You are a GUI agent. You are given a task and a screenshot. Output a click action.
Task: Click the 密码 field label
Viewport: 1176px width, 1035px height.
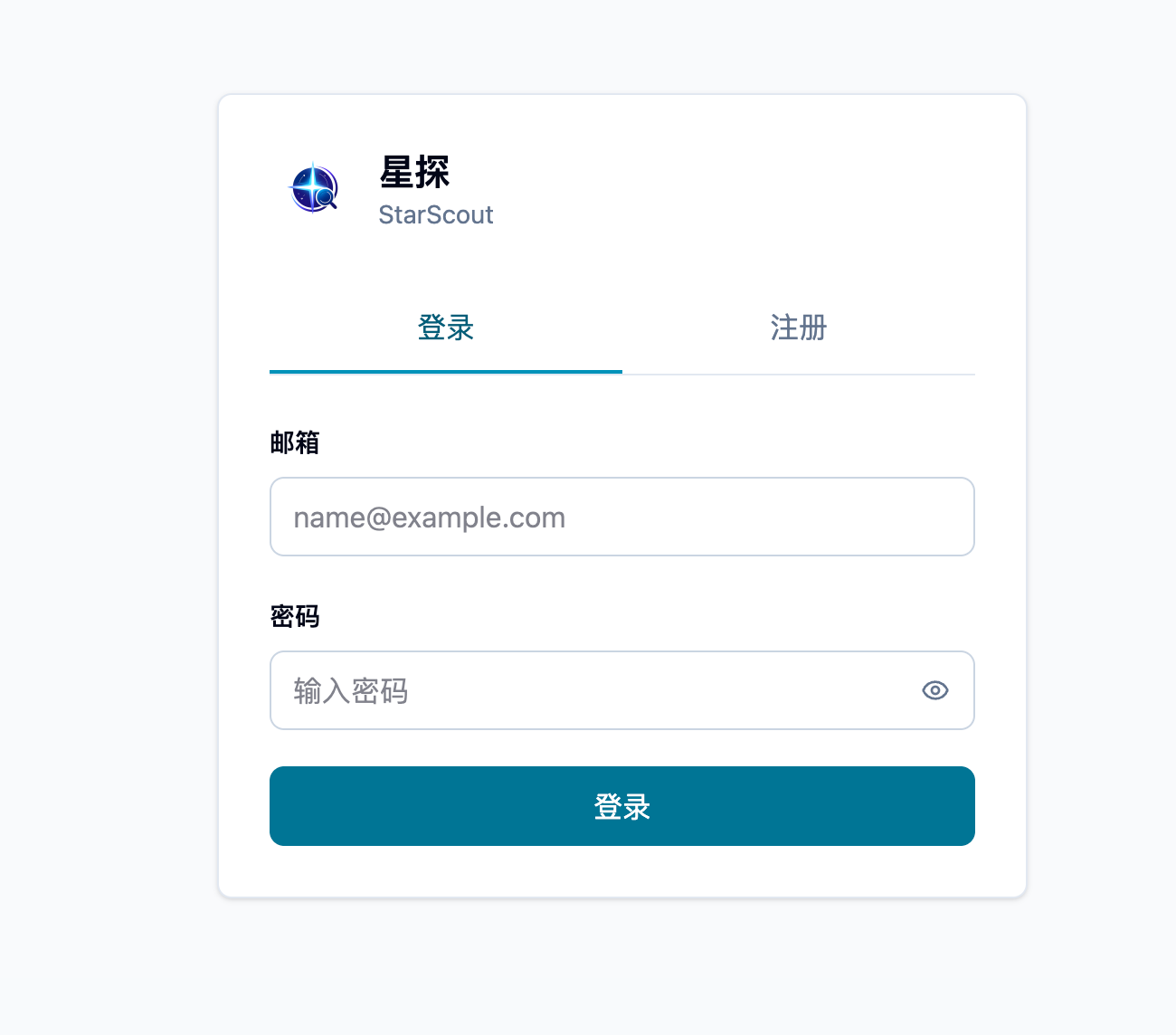click(295, 616)
